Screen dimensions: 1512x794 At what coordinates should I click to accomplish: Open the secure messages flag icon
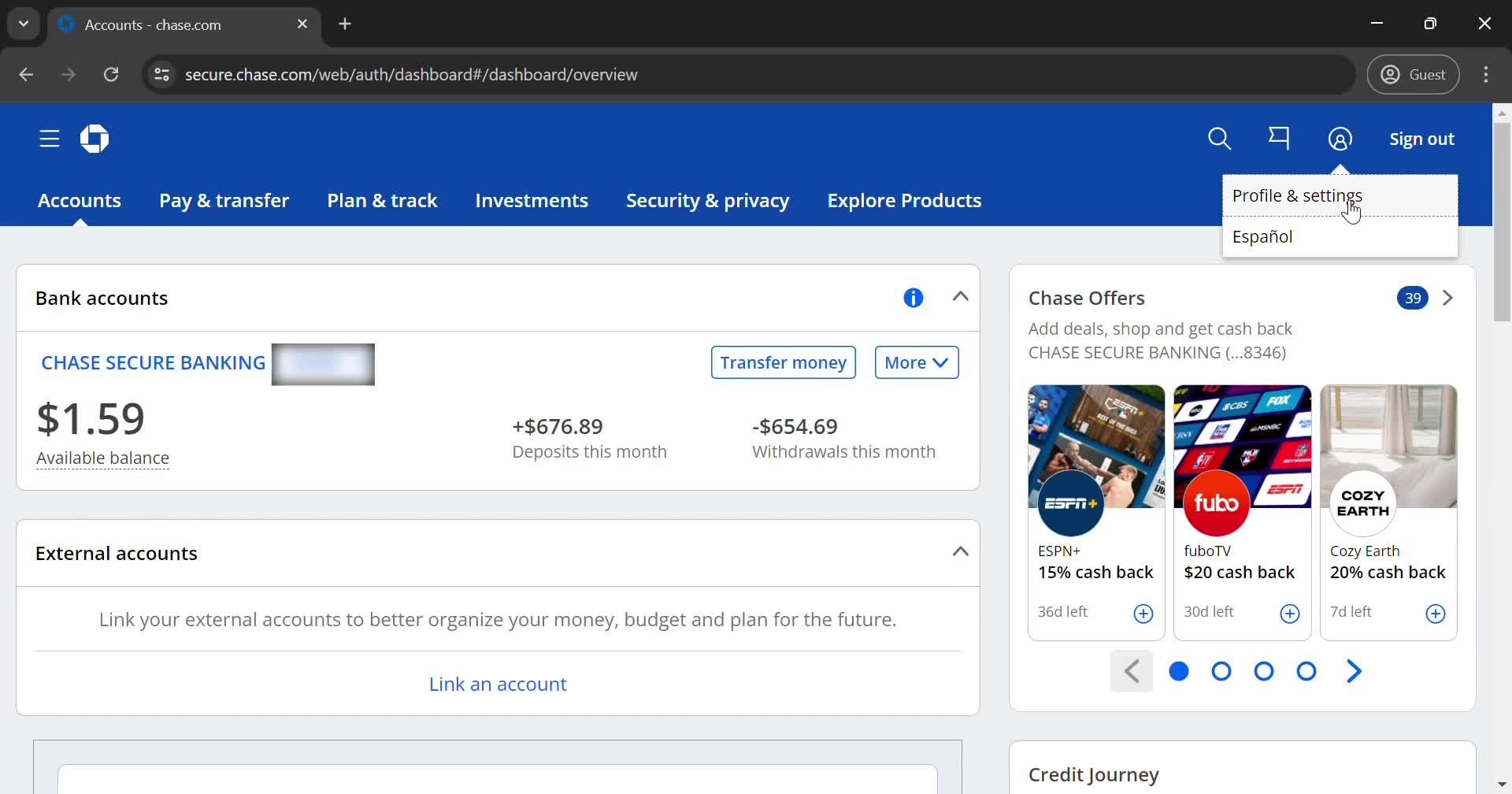click(1279, 139)
